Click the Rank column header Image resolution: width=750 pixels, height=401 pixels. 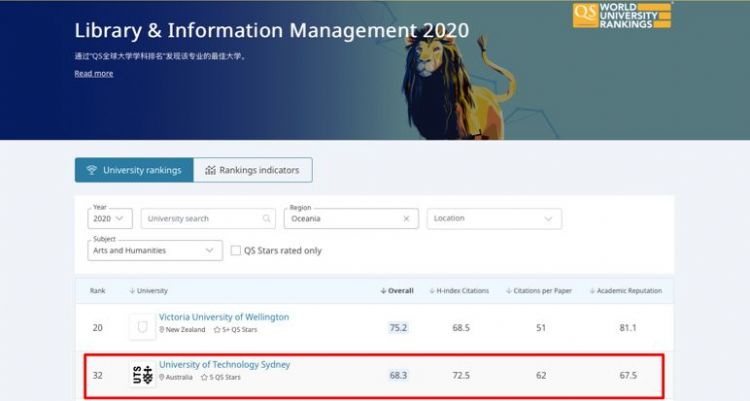click(98, 290)
